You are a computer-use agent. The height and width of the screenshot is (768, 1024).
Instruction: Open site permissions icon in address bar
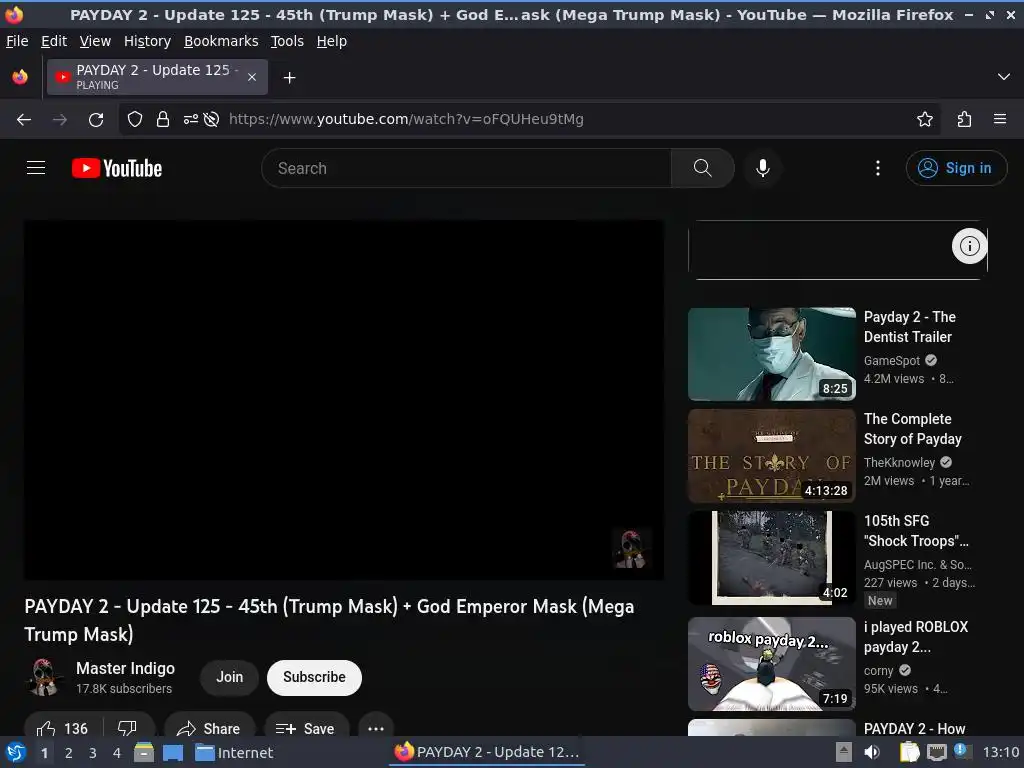pos(190,119)
